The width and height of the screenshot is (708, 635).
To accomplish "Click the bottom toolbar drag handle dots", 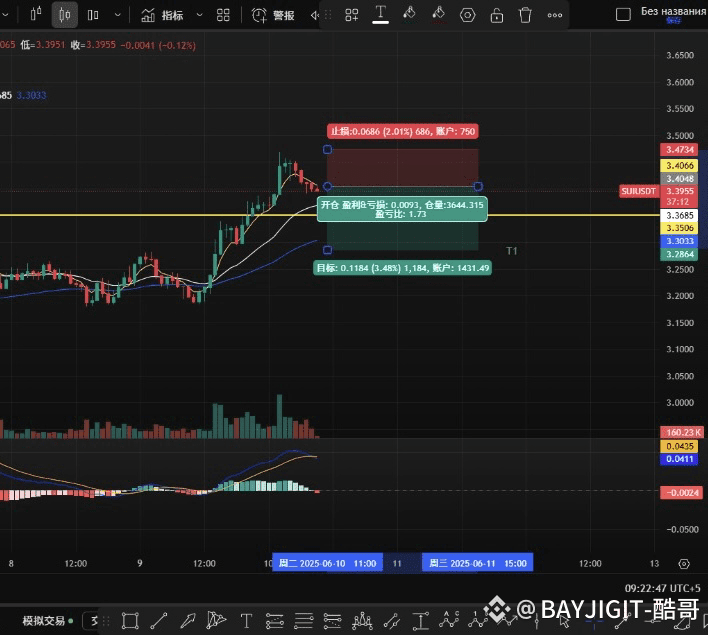I will [x=106, y=621].
